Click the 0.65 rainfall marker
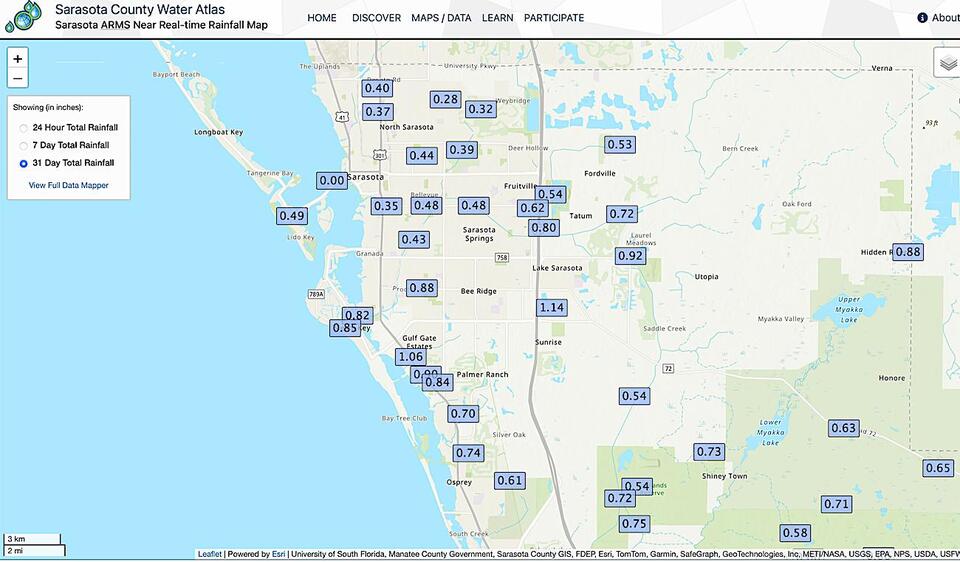Screen dimensions: 960x562 938,468
